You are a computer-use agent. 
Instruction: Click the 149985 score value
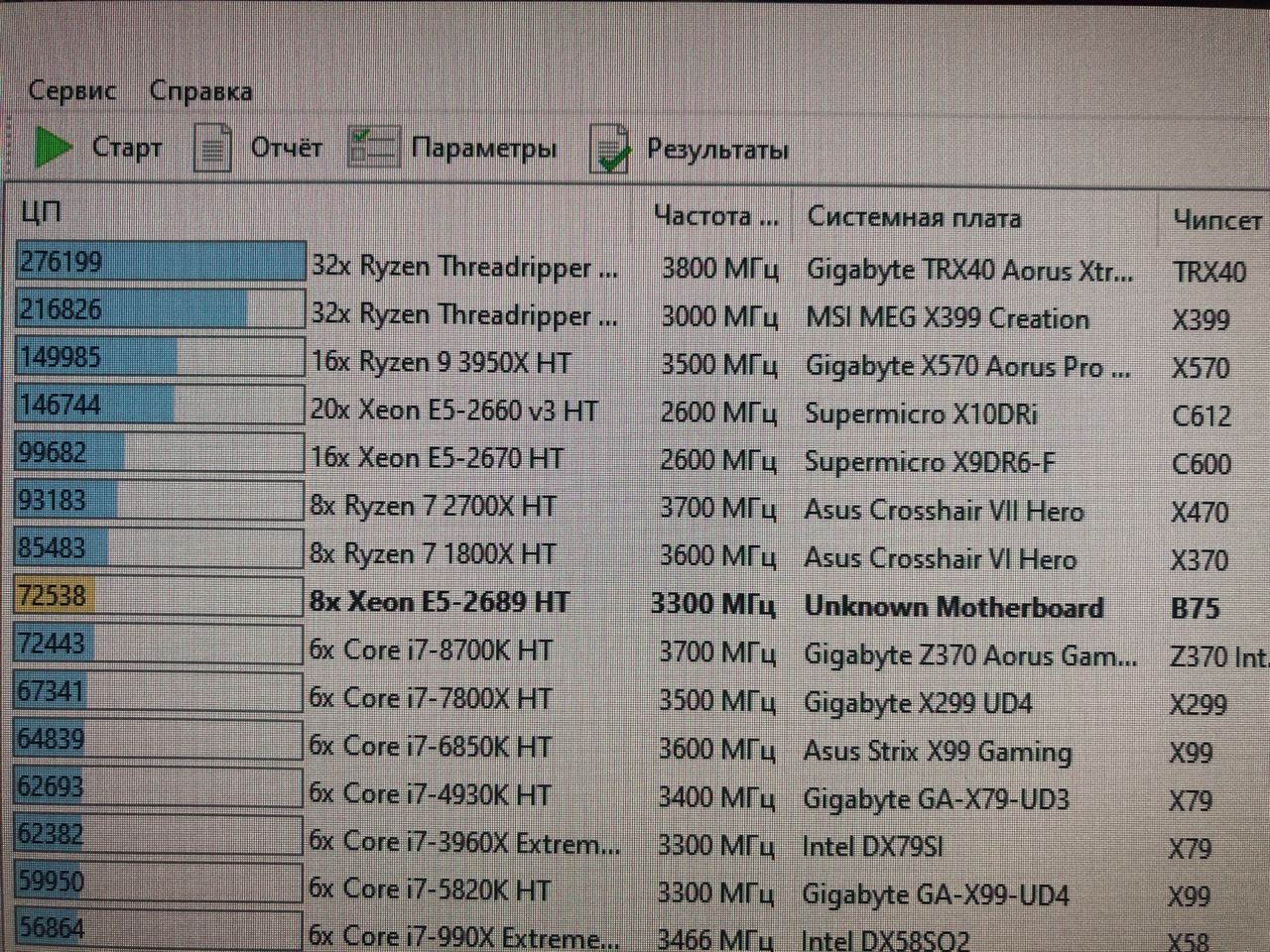pos(61,357)
